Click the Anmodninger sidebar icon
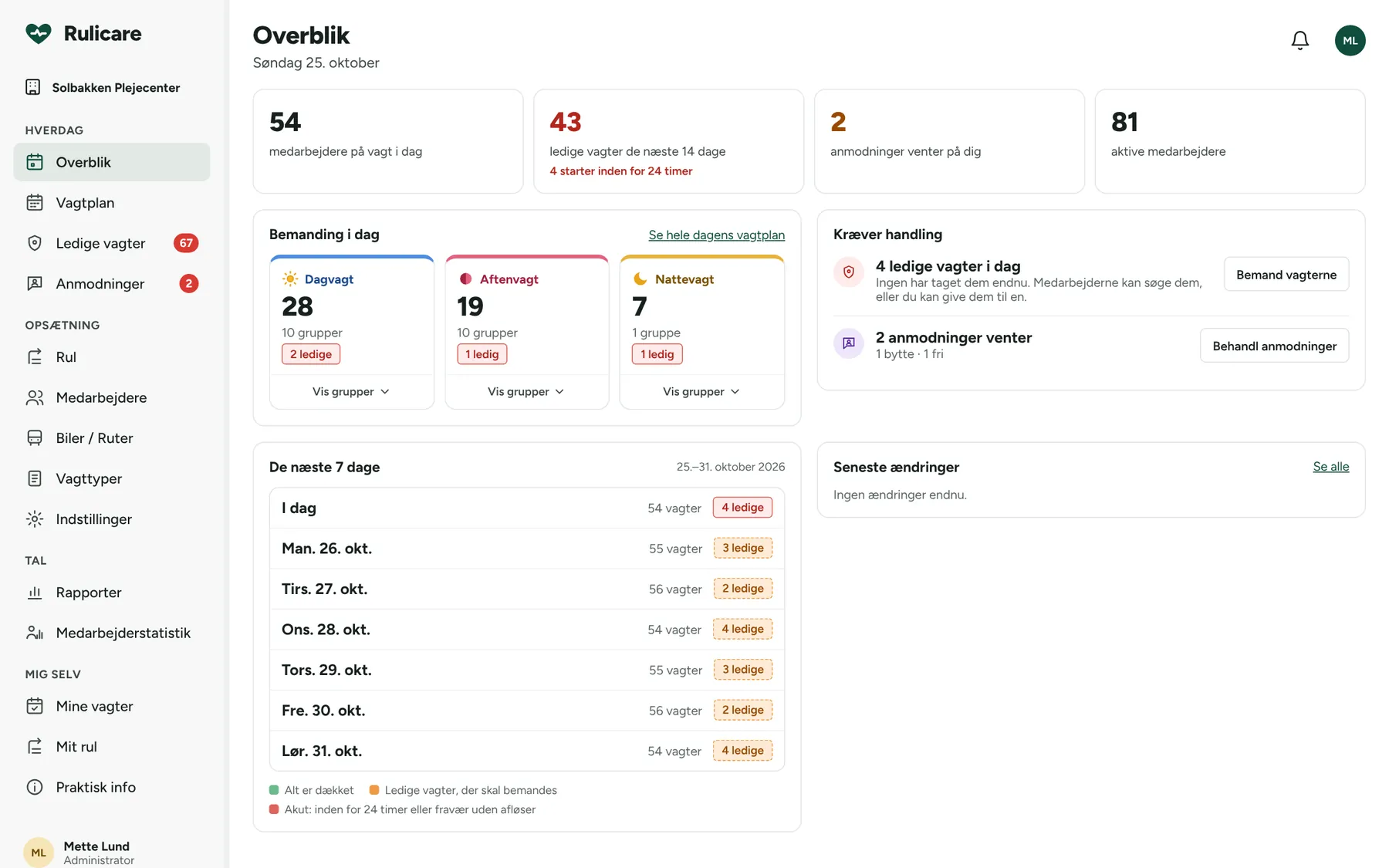Image resolution: width=1389 pixels, height=868 pixels. pos(35,283)
